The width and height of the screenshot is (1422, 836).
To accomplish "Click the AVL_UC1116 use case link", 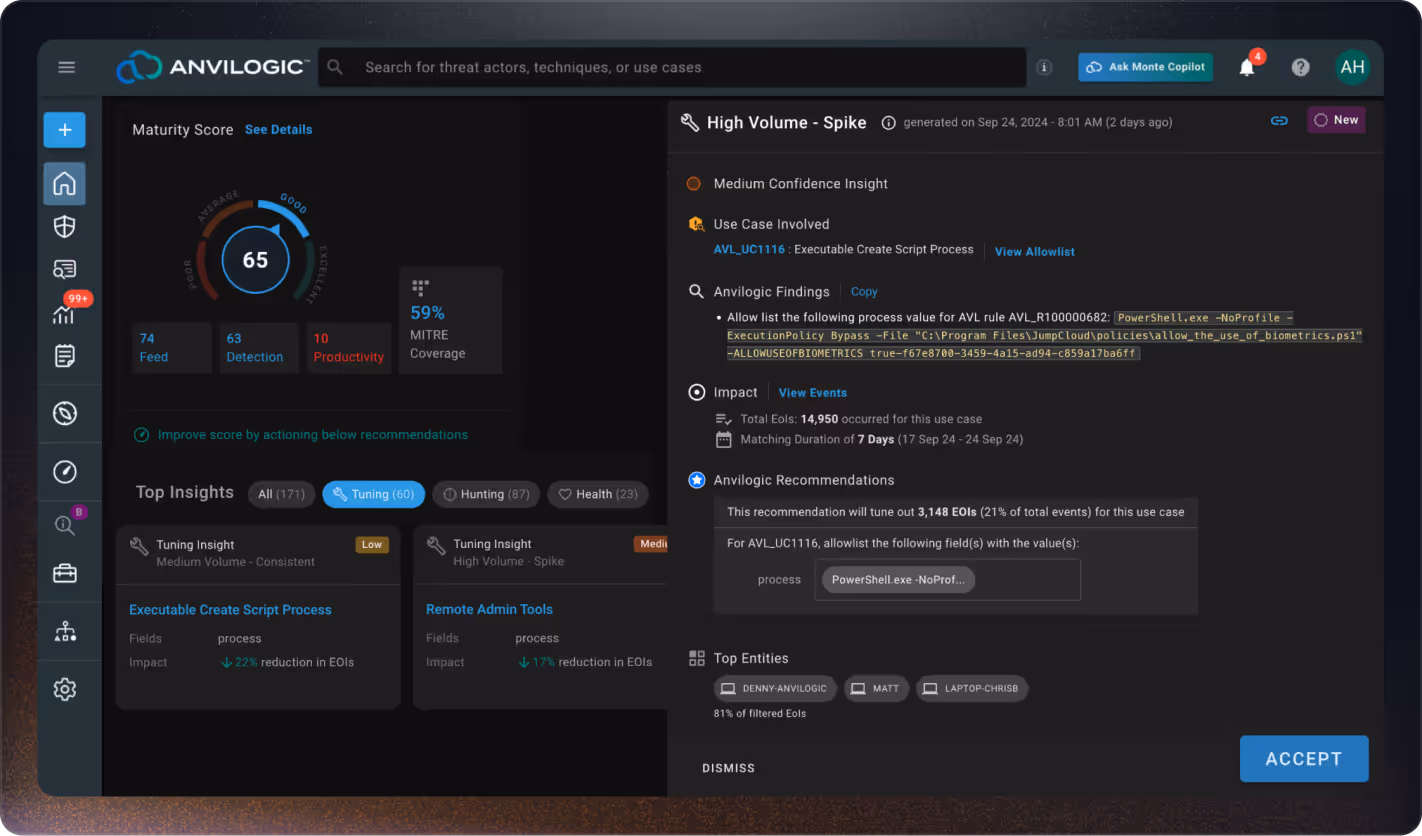I will [x=748, y=249].
